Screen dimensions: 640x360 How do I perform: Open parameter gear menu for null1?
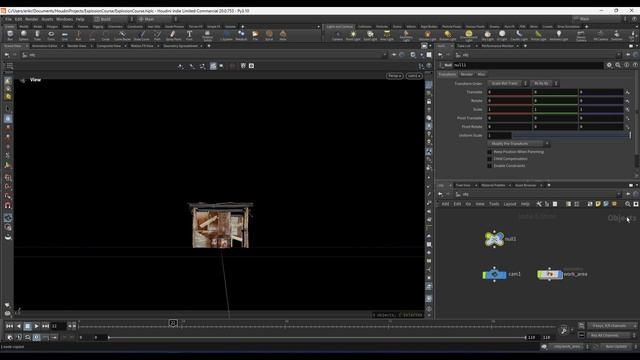click(x=609, y=65)
